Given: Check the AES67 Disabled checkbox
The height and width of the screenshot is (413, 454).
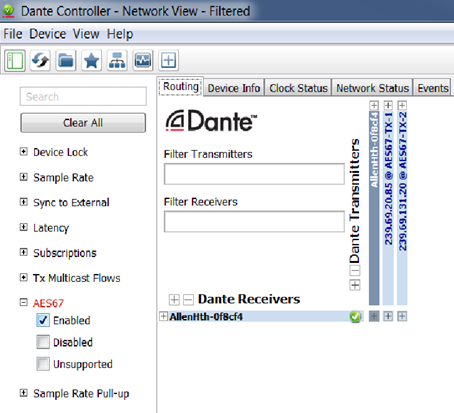Looking at the screenshot, I should pyautogui.click(x=43, y=342).
